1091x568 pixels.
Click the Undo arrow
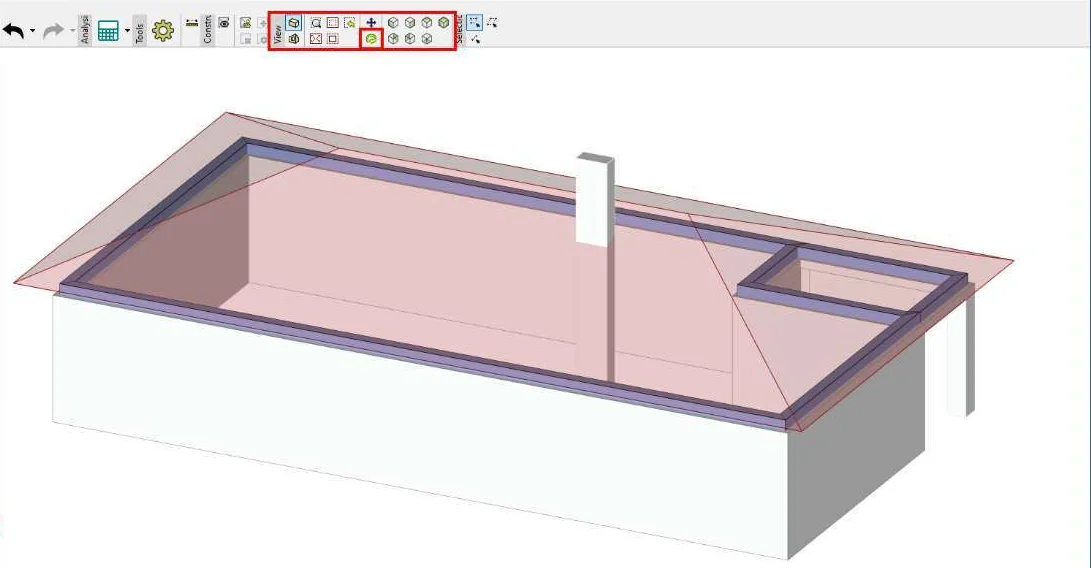pyautogui.click(x=13, y=31)
